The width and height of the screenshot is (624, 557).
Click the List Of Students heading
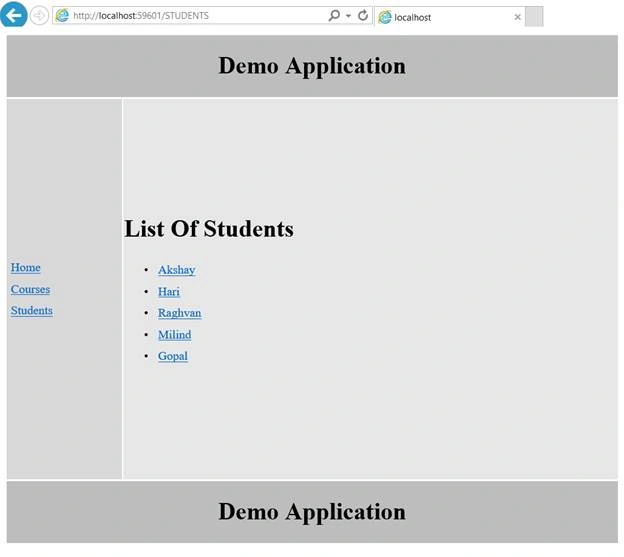coord(209,229)
